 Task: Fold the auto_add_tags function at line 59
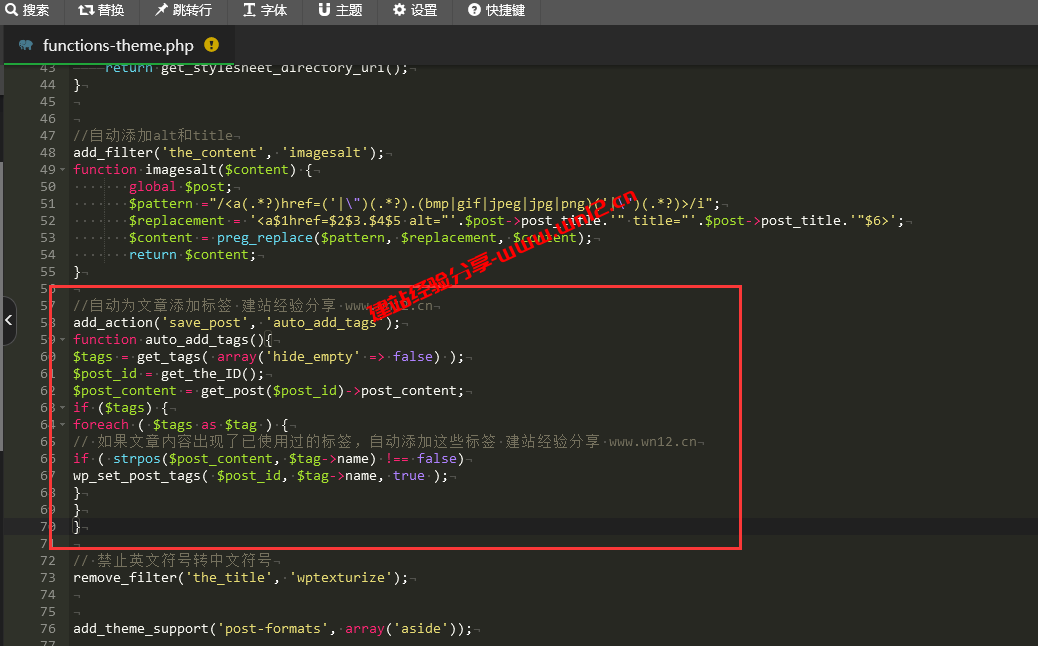tap(61, 340)
